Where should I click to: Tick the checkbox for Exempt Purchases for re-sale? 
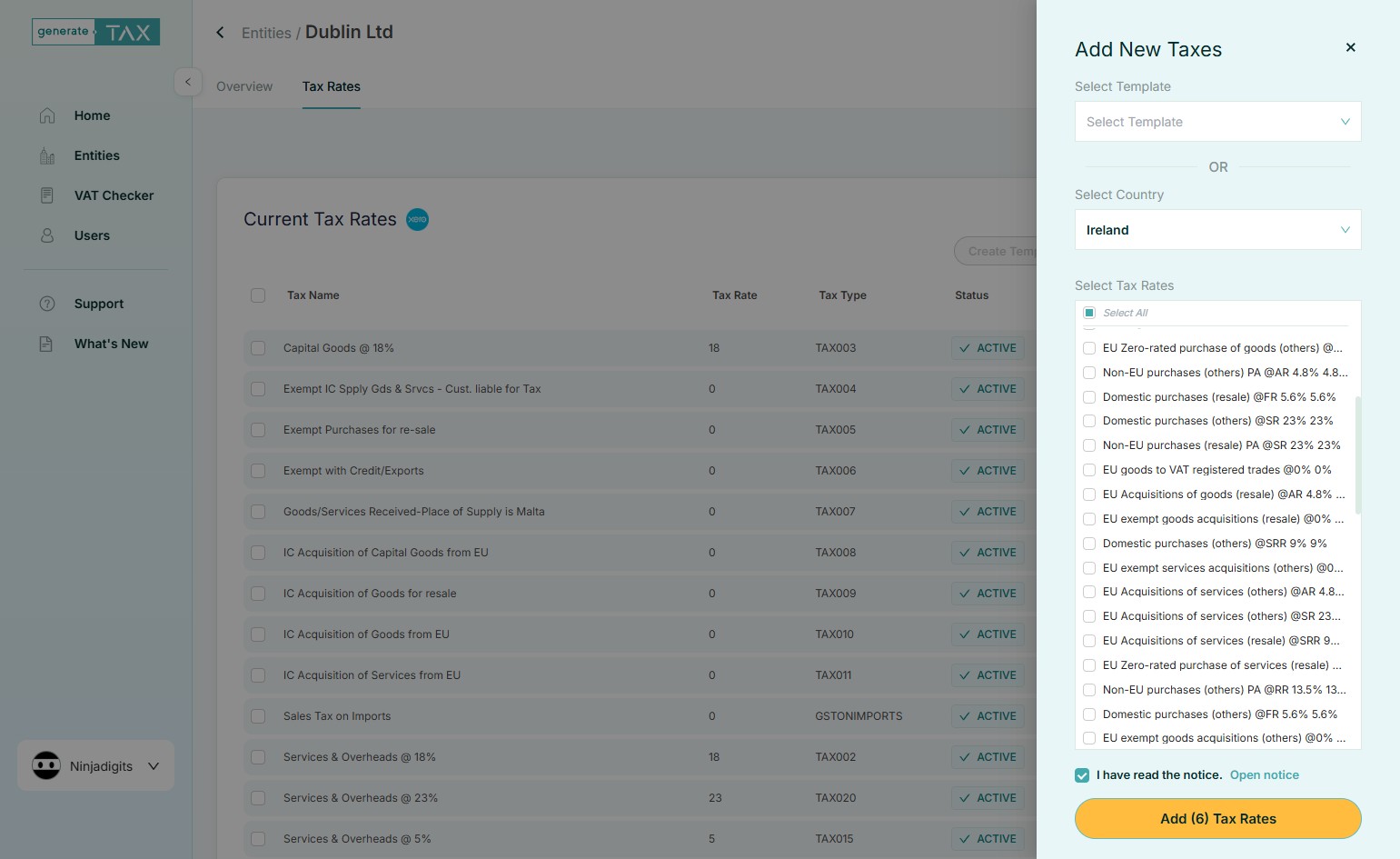click(258, 430)
